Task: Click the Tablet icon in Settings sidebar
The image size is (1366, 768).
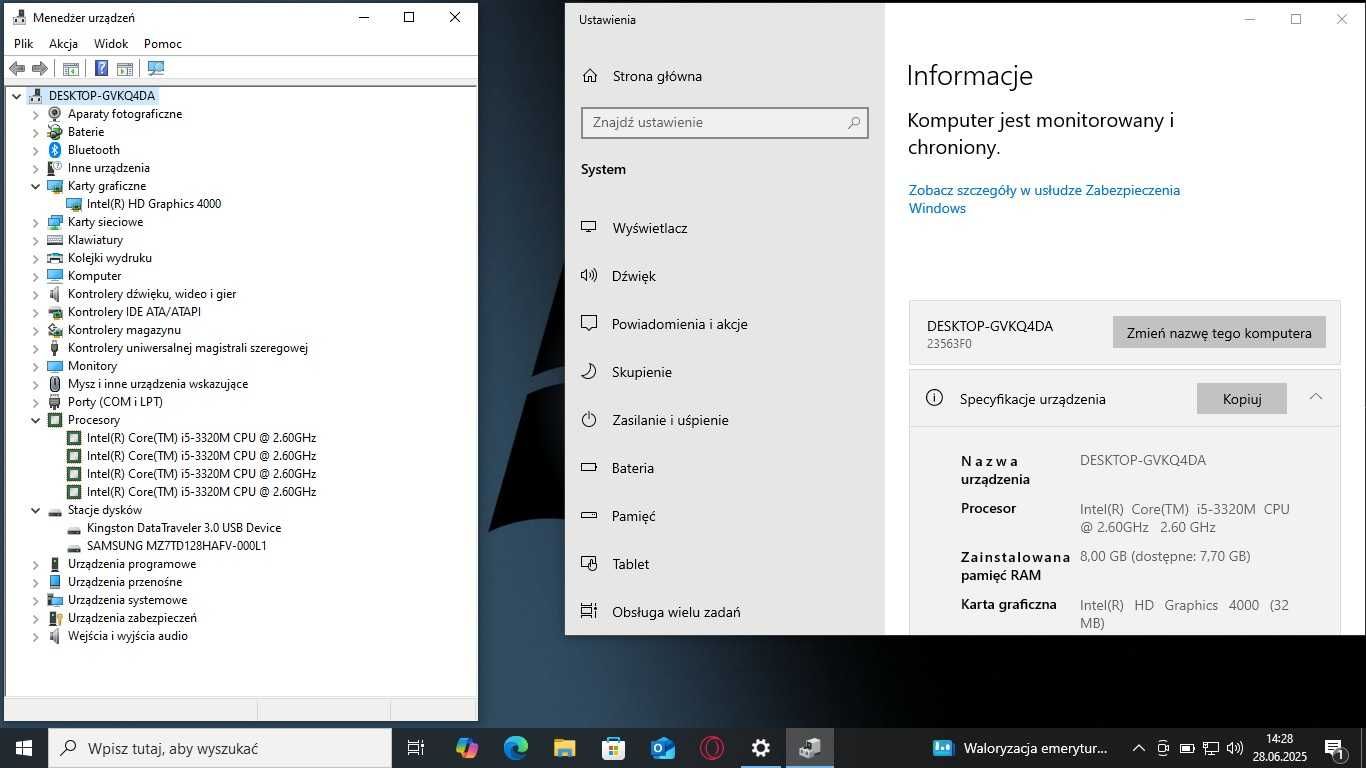Action: [x=589, y=563]
